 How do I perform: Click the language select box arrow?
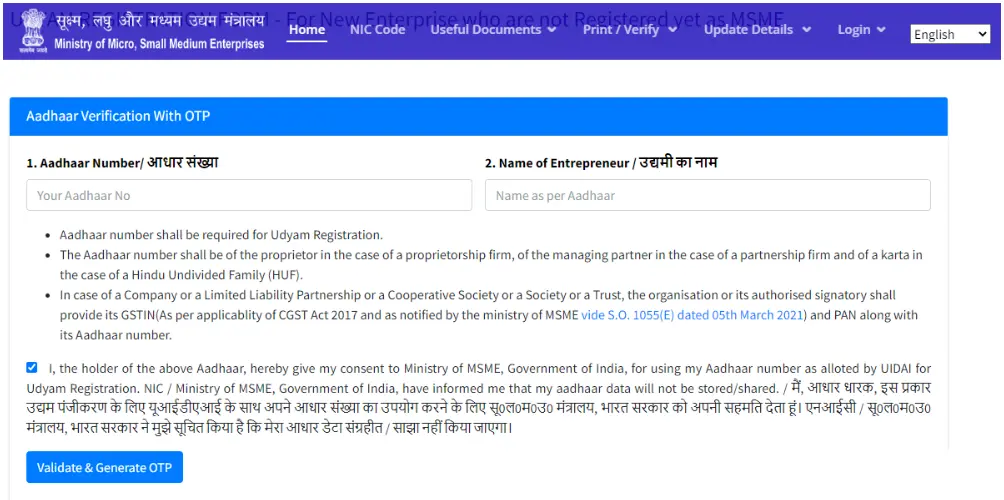point(983,35)
